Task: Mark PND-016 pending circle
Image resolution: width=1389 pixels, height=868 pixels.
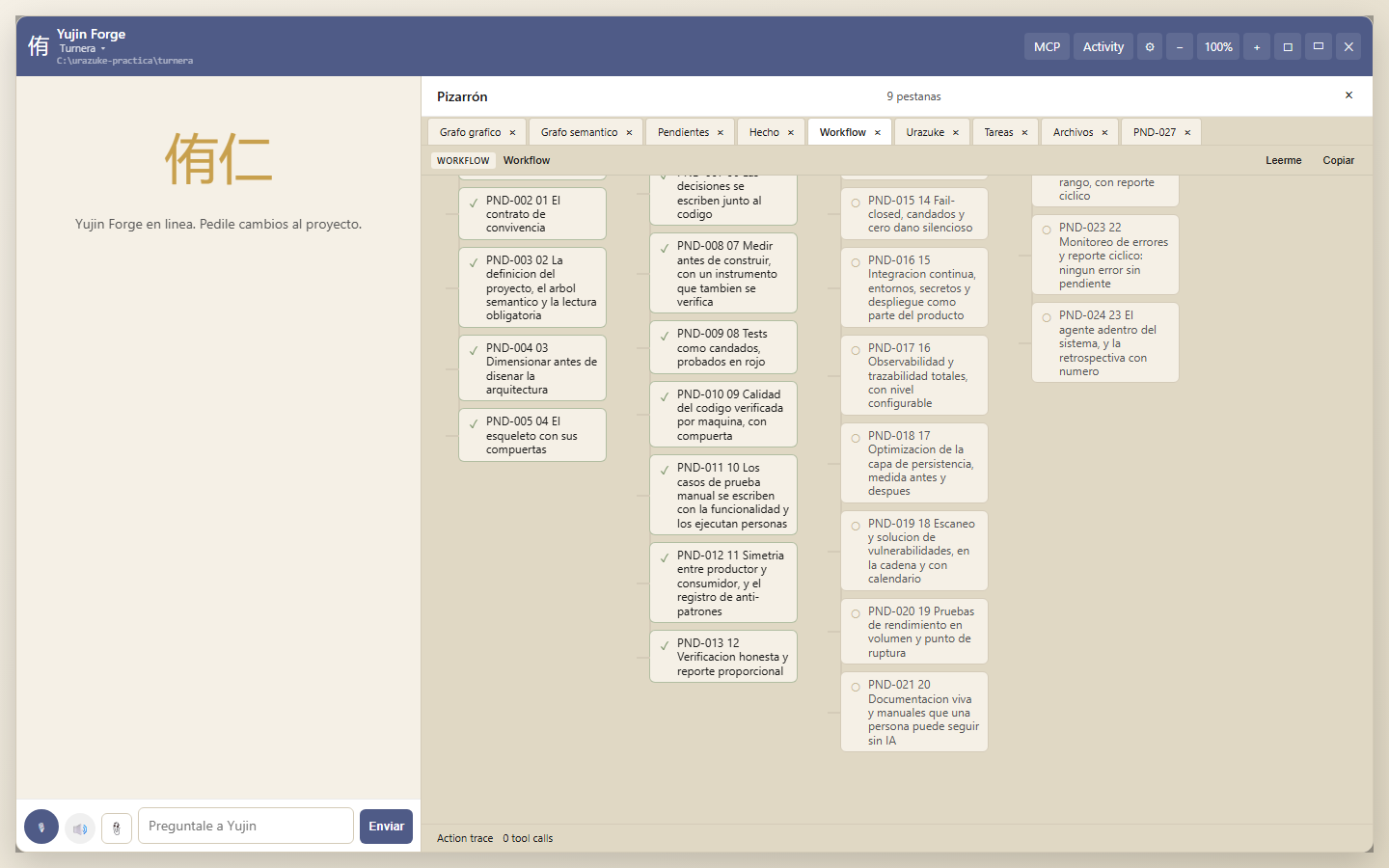Action: [x=856, y=263]
